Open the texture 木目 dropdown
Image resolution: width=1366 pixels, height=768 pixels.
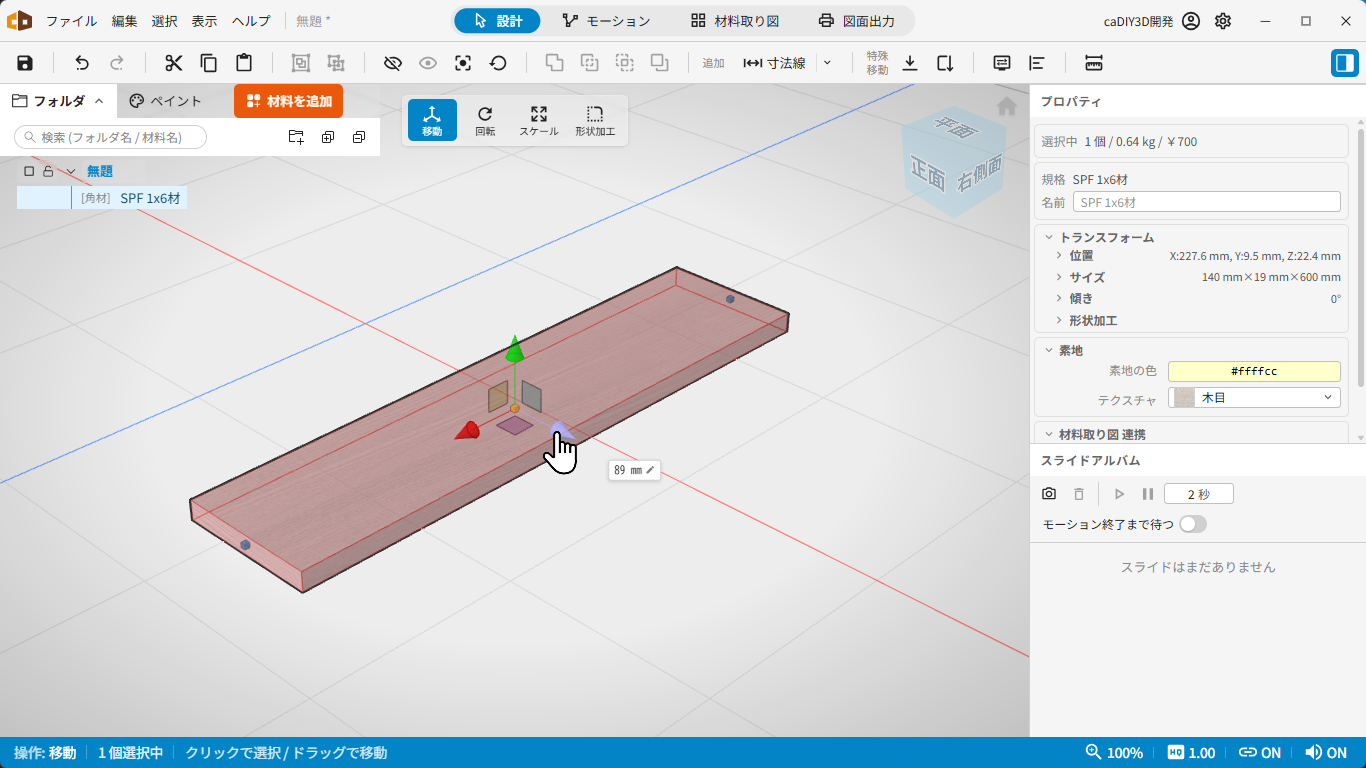pos(1254,398)
